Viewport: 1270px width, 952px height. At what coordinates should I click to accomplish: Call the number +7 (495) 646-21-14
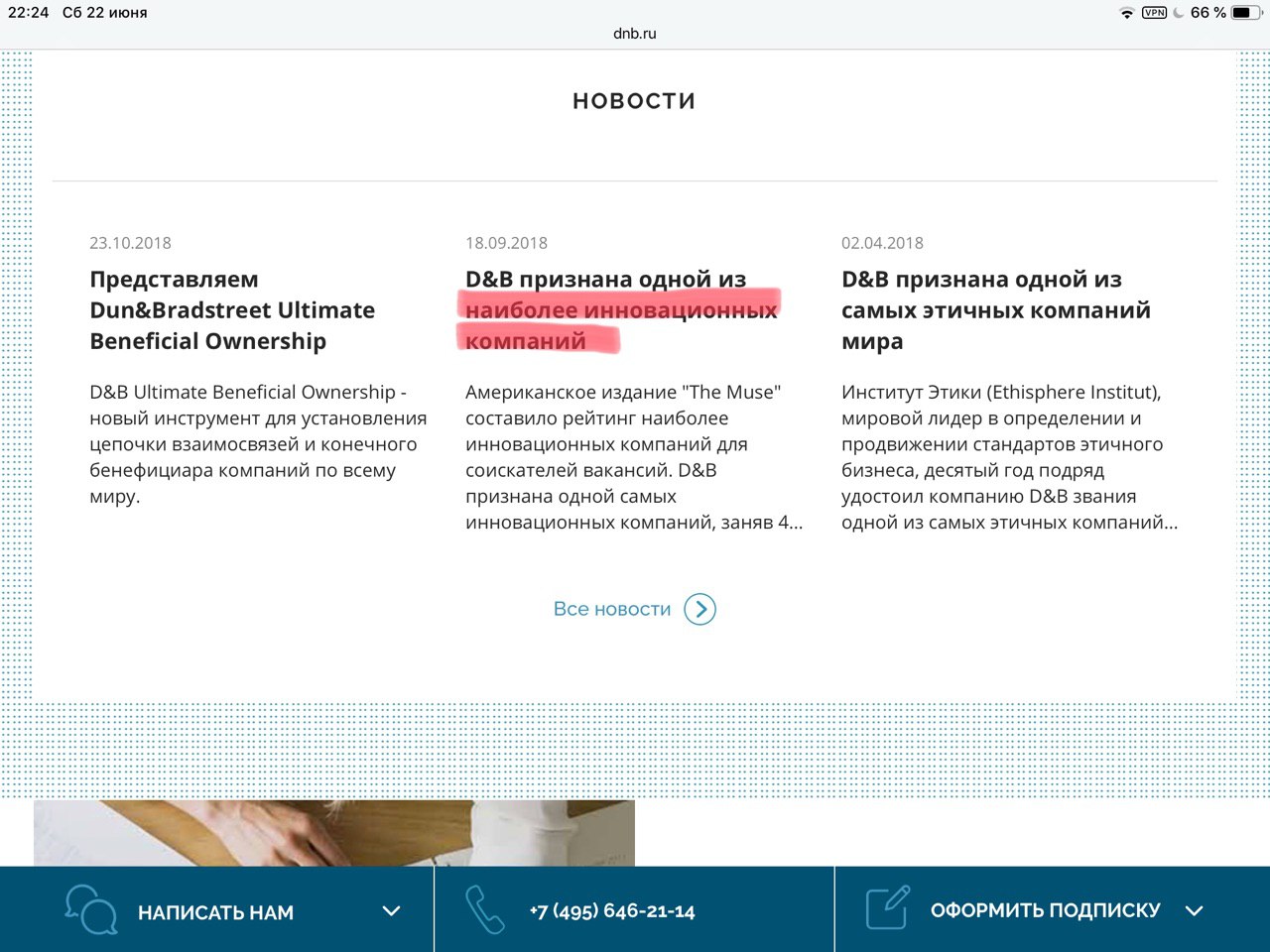tap(612, 911)
